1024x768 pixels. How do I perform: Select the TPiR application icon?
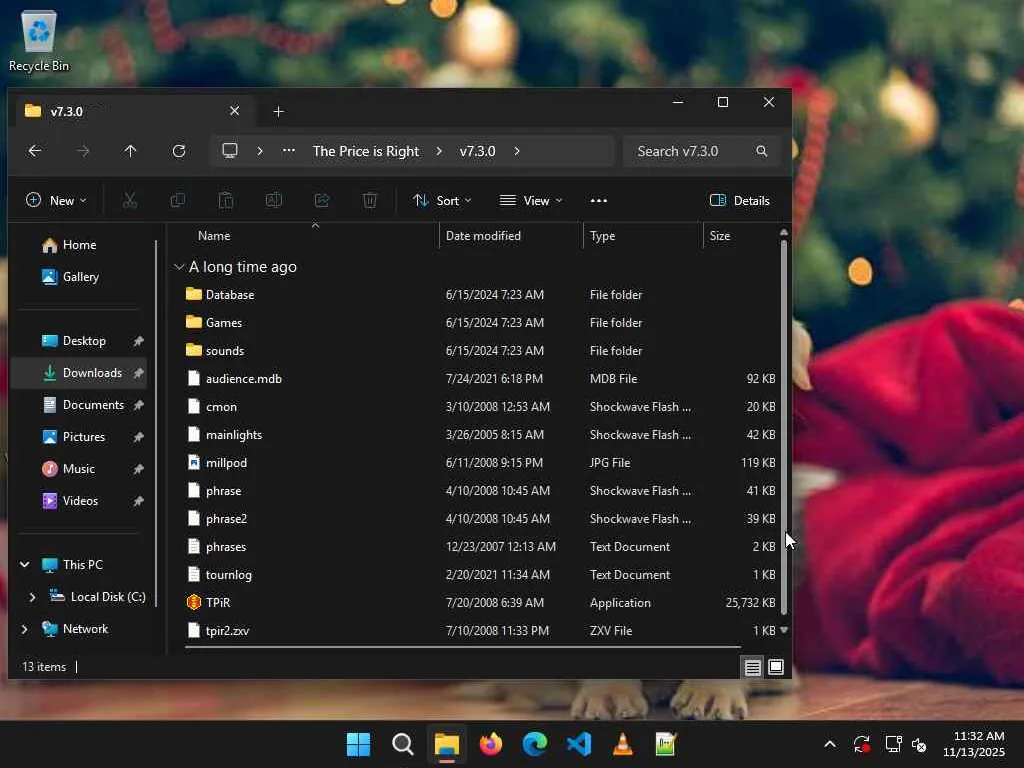[x=193, y=602]
